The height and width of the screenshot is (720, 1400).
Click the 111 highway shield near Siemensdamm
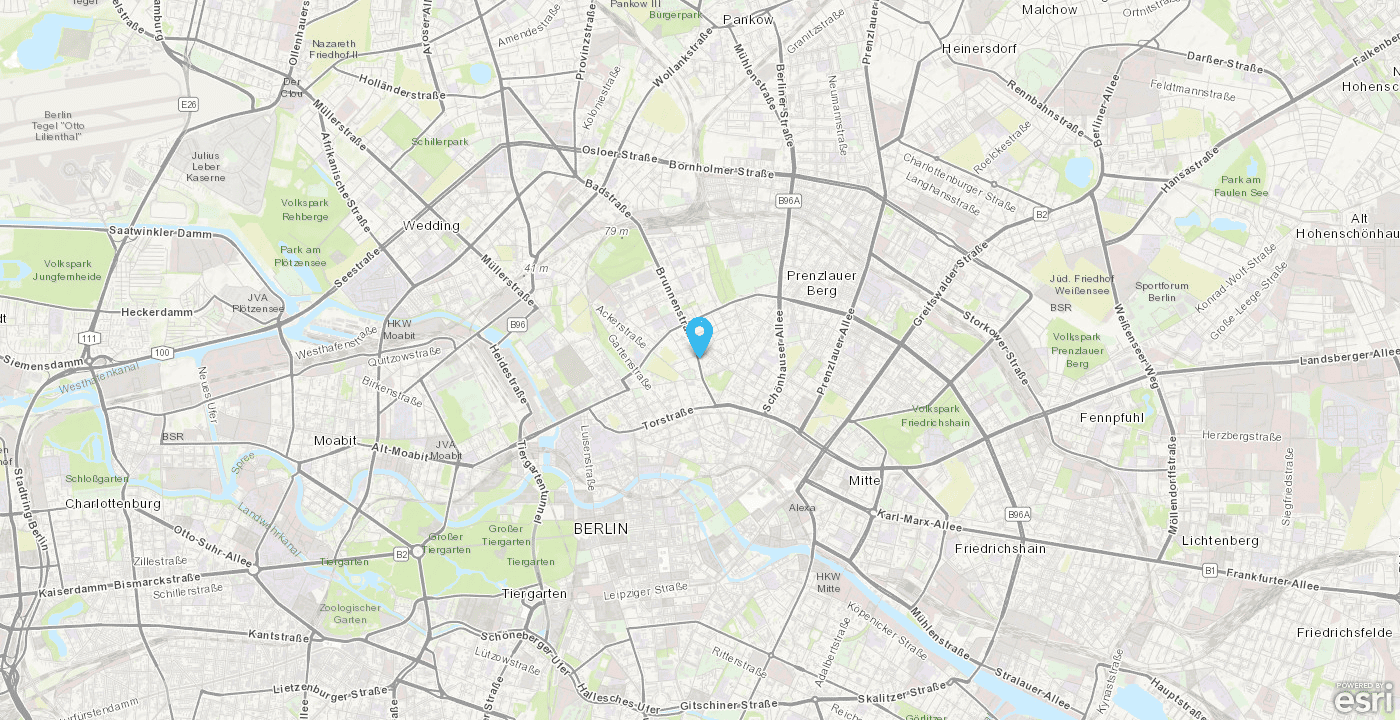(x=91, y=338)
